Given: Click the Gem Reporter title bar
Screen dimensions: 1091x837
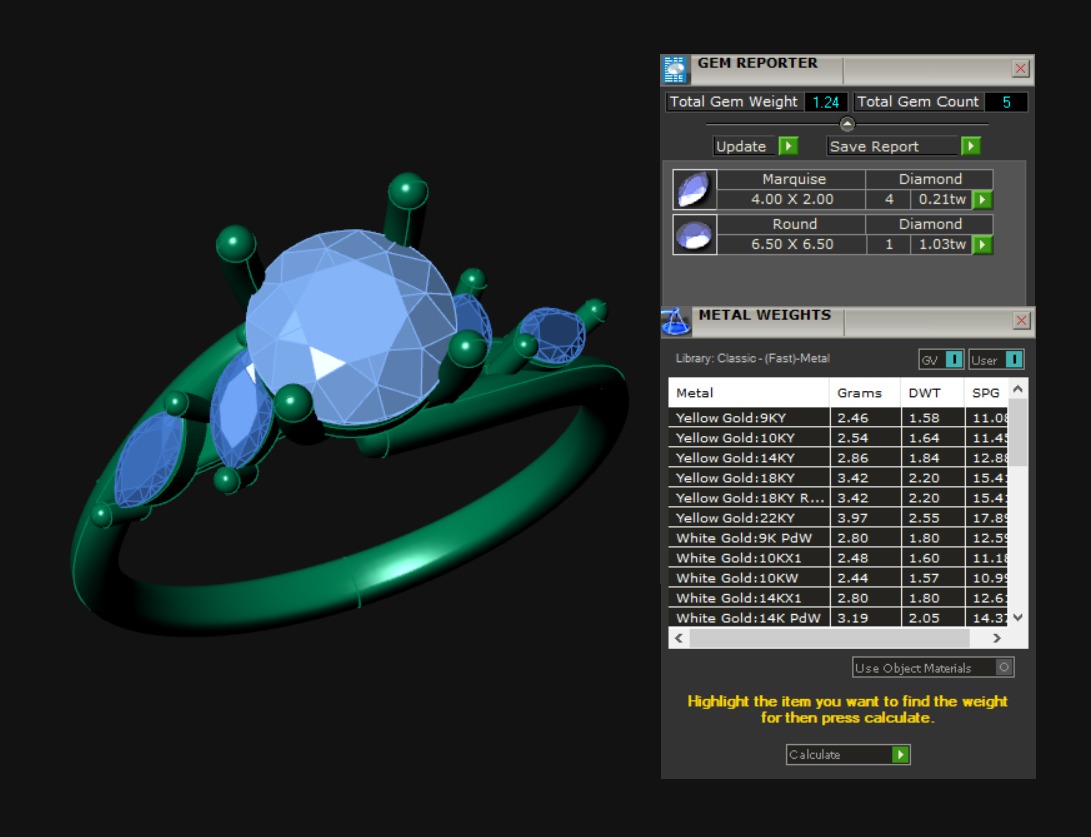Looking at the screenshot, I should (847, 70).
